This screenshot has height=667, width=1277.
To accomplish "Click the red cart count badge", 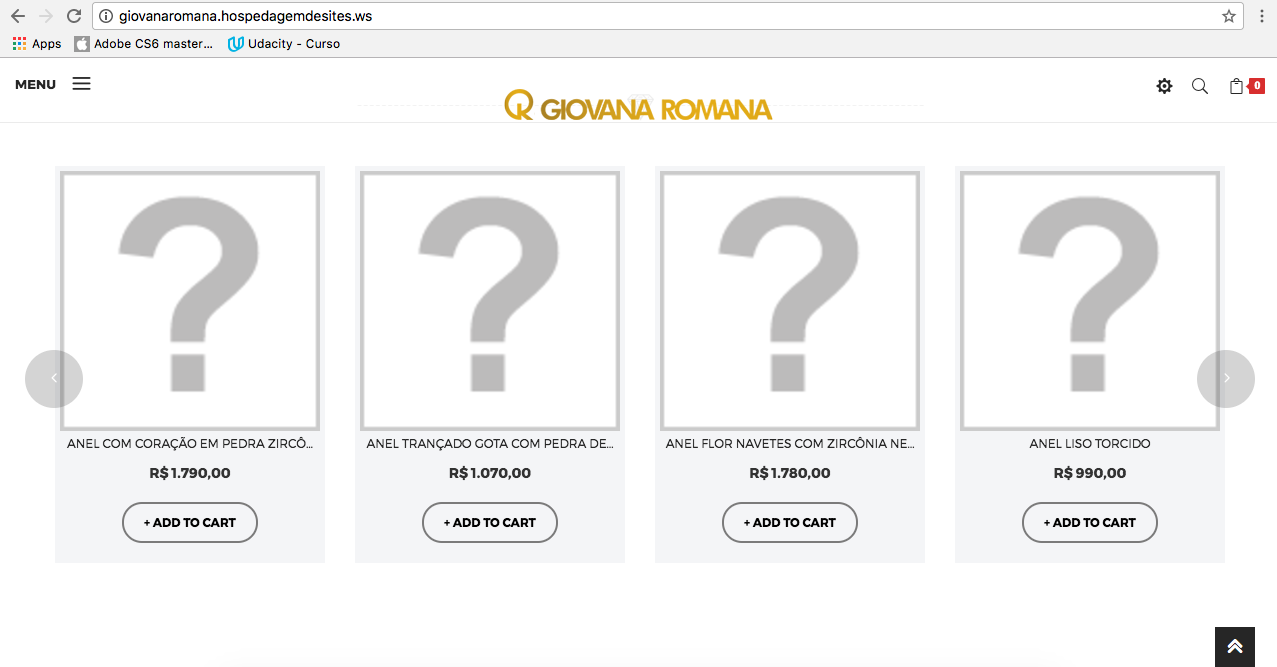I will click(1257, 86).
